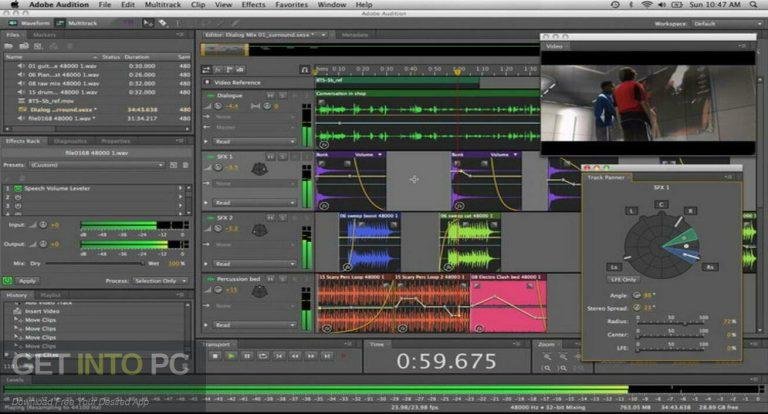
Task: Click the green Play button in Transport
Action: tap(231, 356)
